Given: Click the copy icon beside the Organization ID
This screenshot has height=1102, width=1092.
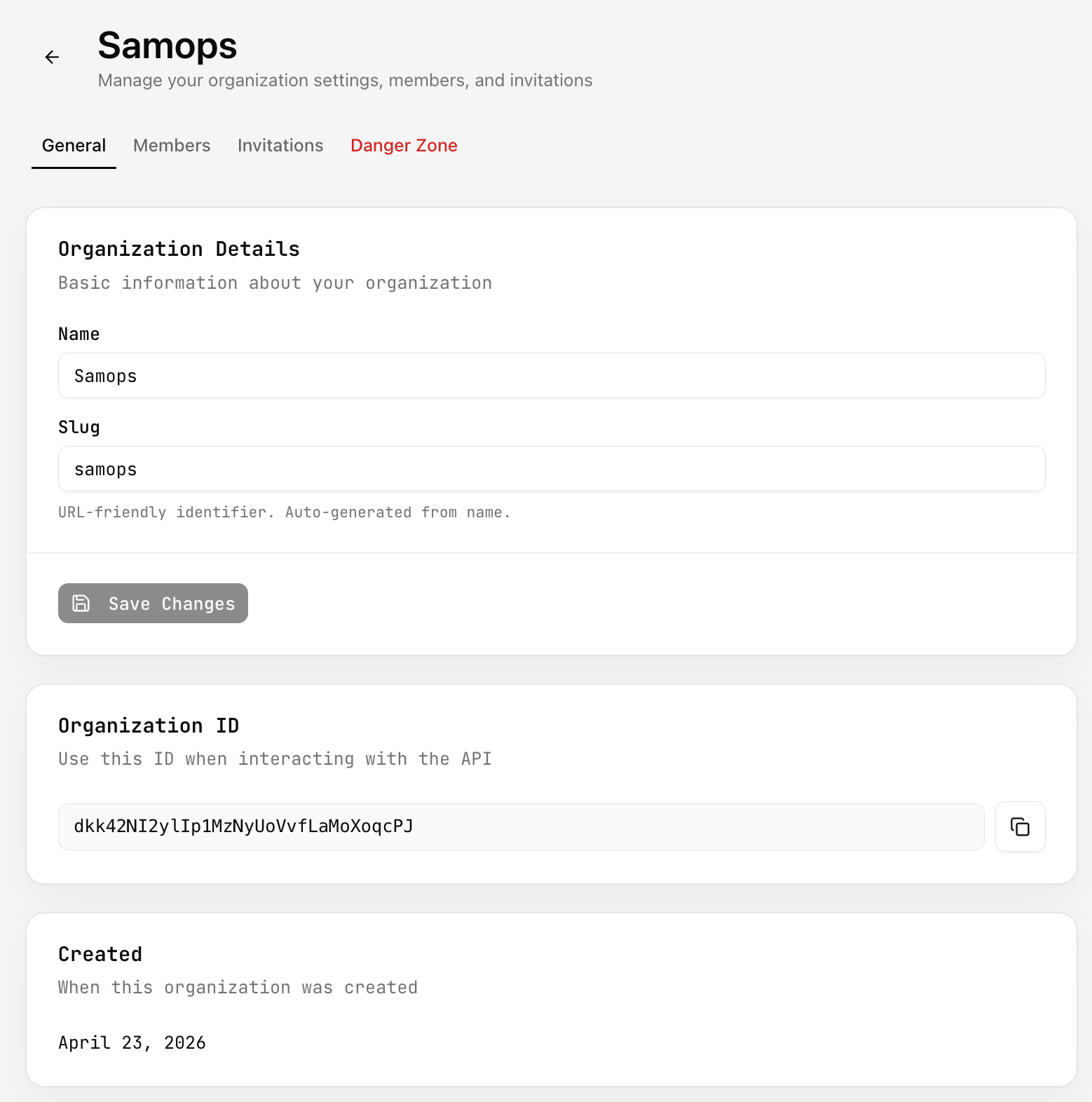Looking at the screenshot, I should click(x=1020, y=826).
